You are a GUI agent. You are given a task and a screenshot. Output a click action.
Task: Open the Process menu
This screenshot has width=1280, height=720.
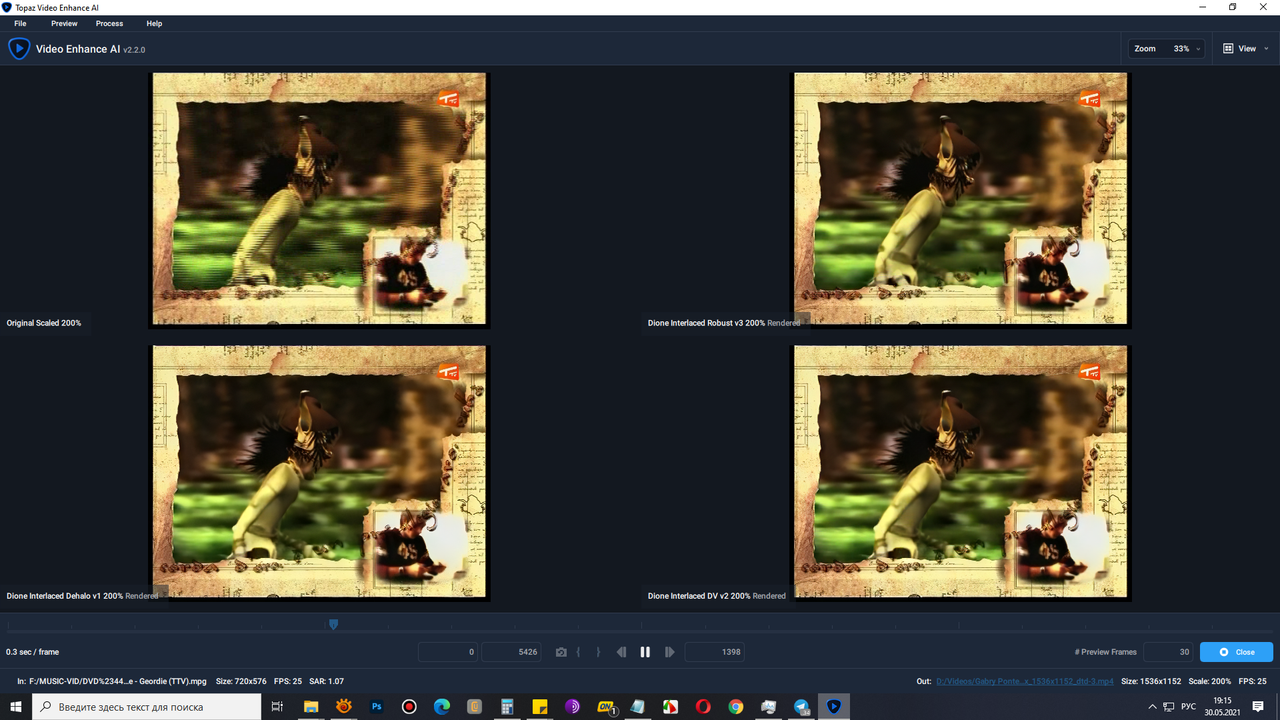pyautogui.click(x=109, y=23)
